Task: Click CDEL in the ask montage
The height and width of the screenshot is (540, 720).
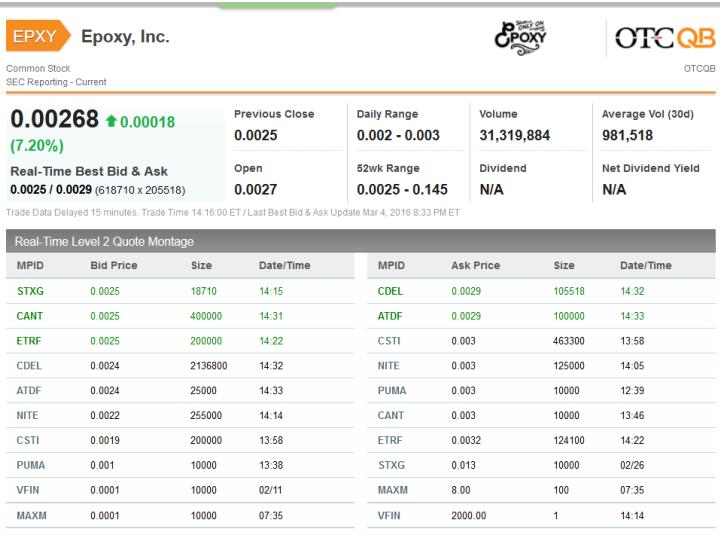Action: click(390, 291)
